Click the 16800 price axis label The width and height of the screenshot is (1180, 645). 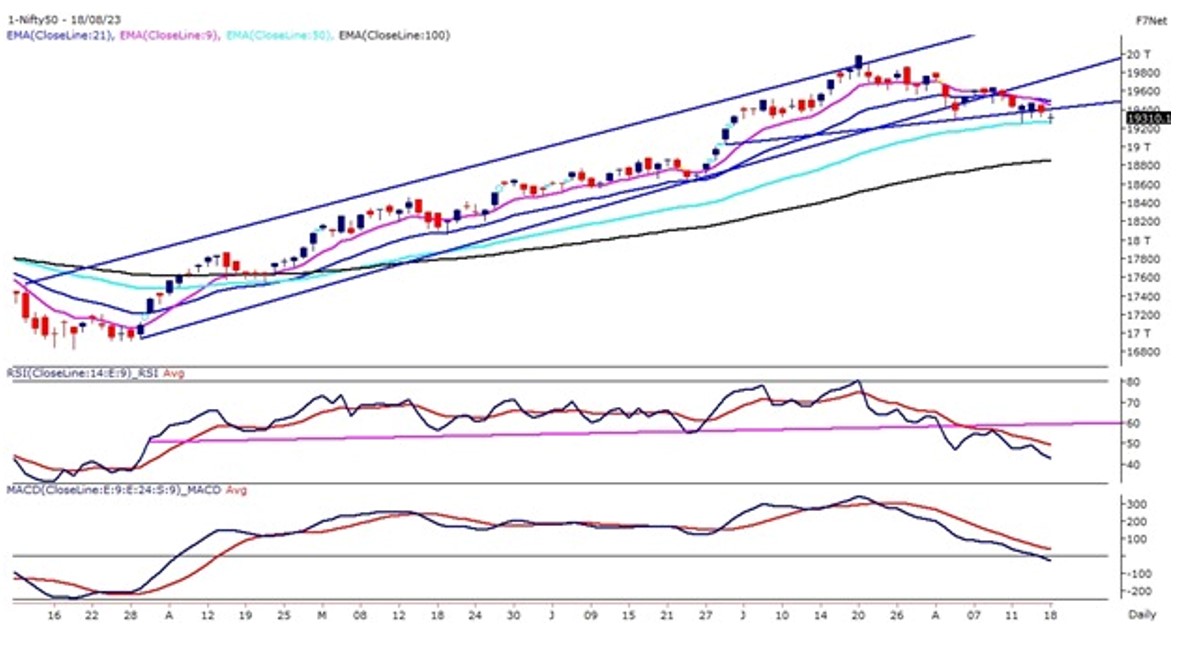(1142, 351)
